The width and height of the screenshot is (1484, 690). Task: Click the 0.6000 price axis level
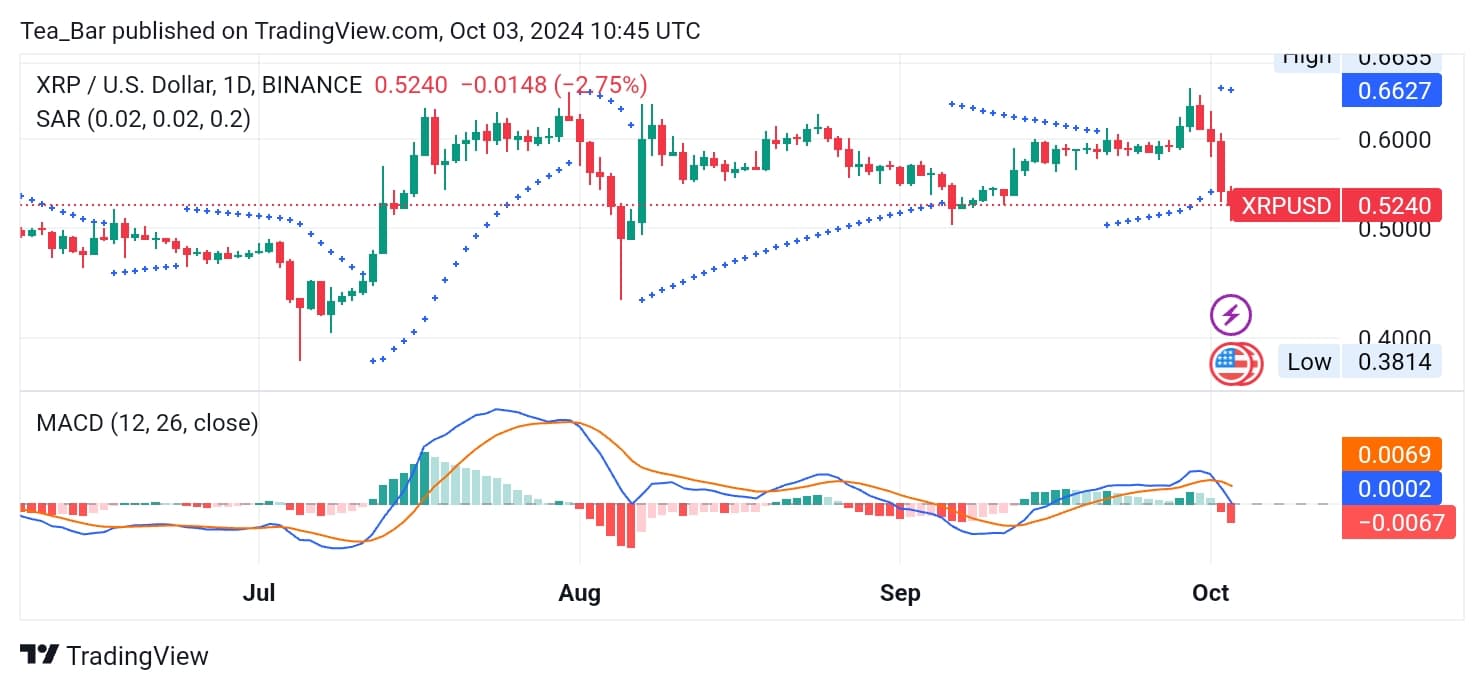pyautogui.click(x=1394, y=140)
